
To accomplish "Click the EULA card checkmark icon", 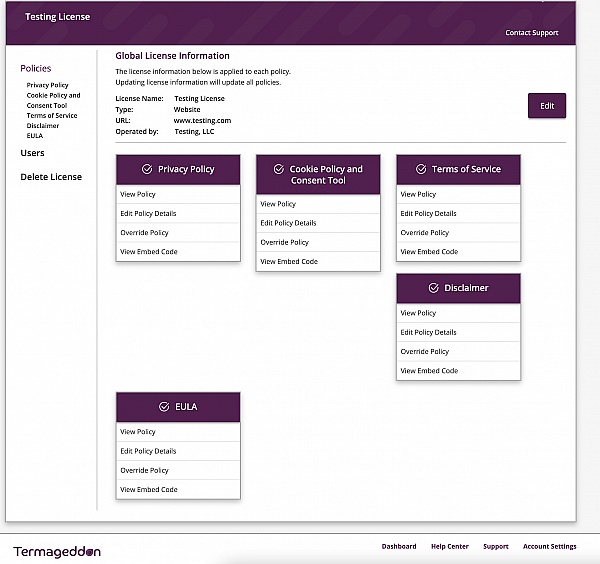I will (x=163, y=407).
